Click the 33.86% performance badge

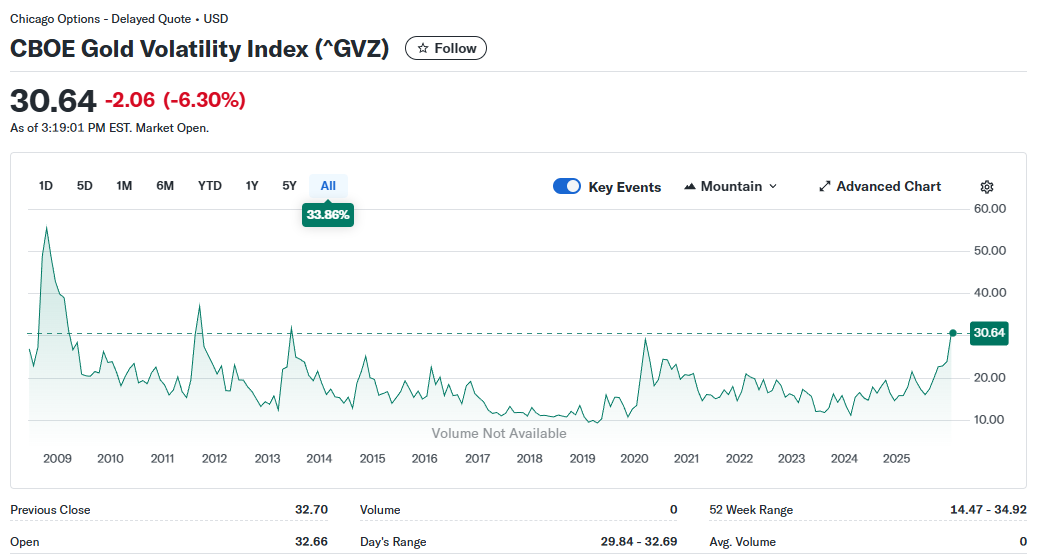[x=328, y=214]
